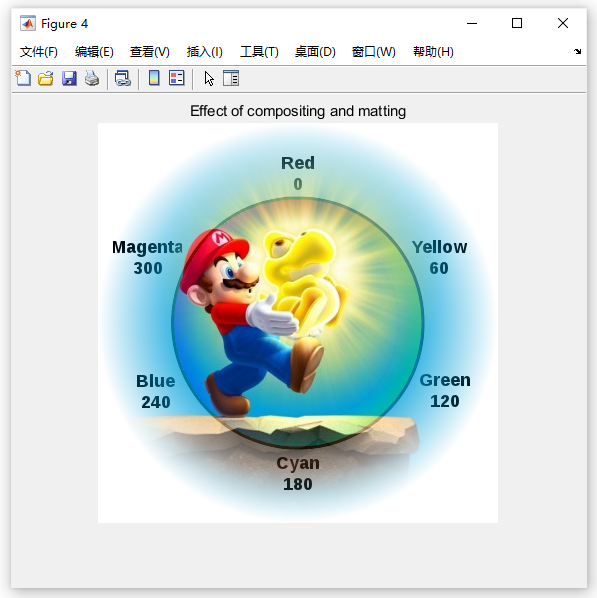
Task: Select the title 'Effect of compositing and matting'
Action: (x=298, y=111)
